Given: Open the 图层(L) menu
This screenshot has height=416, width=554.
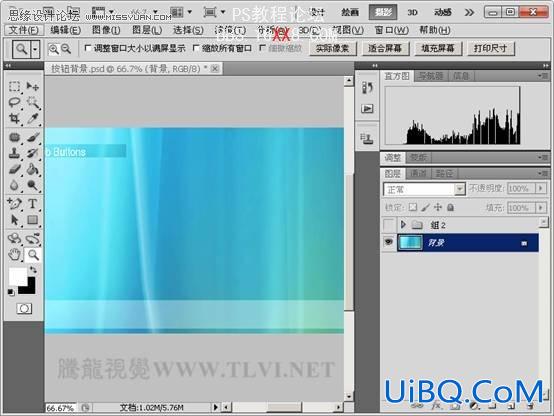Looking at the screenshot, I should pyautogui.click(x=147, y=30).
